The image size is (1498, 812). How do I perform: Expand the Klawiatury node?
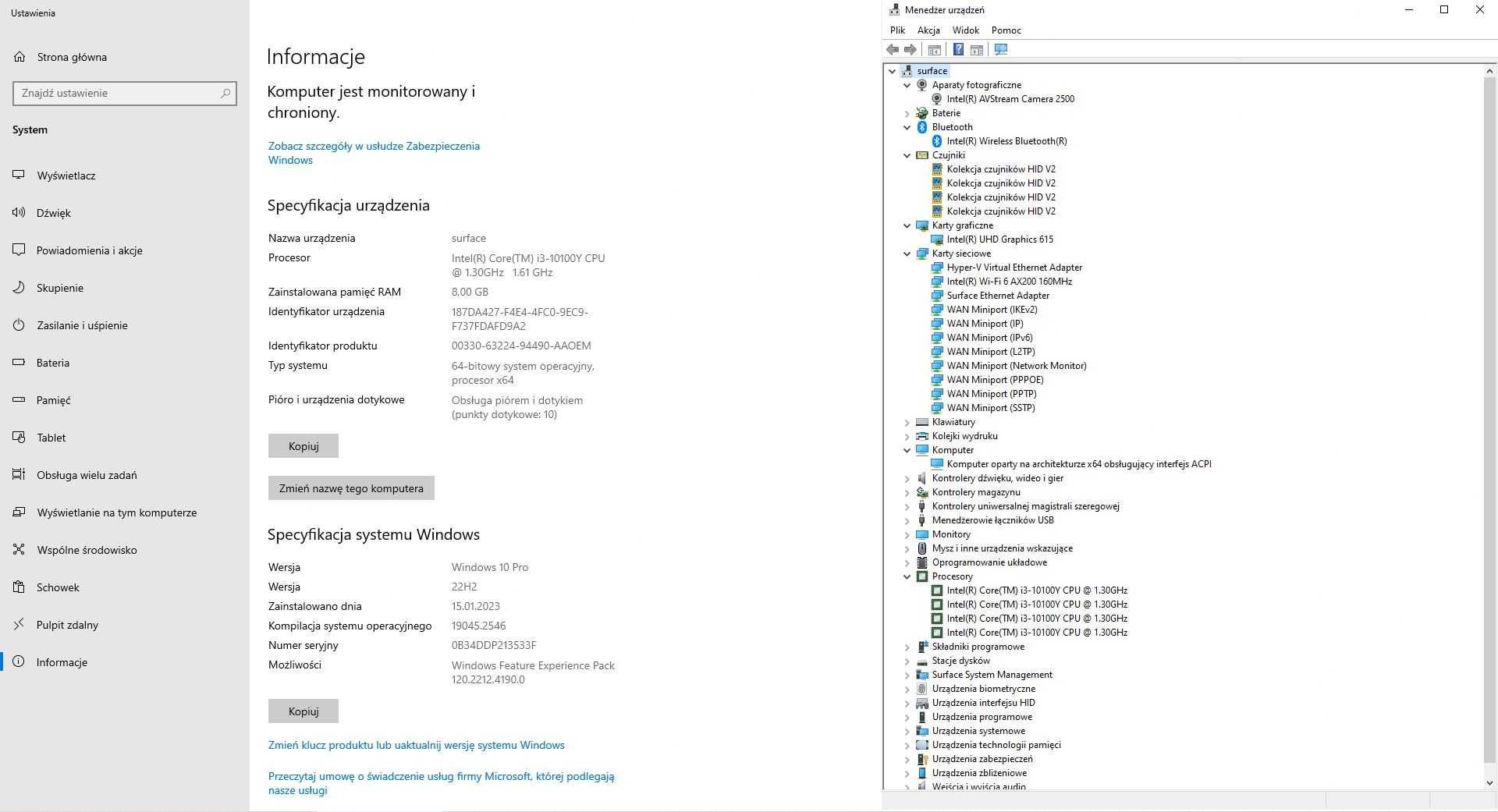907,422
